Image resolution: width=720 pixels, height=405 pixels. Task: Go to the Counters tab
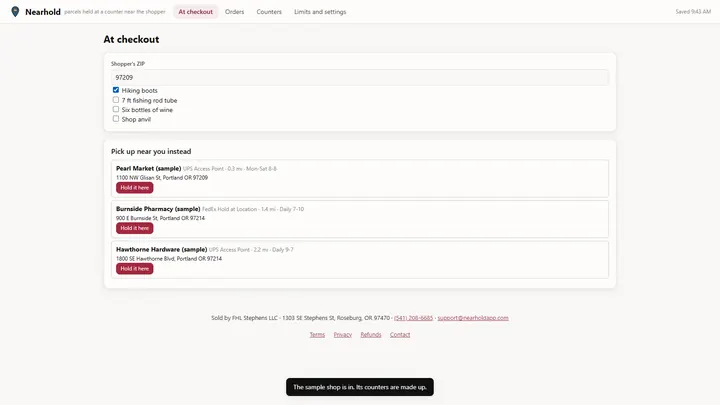pos(269,12)
